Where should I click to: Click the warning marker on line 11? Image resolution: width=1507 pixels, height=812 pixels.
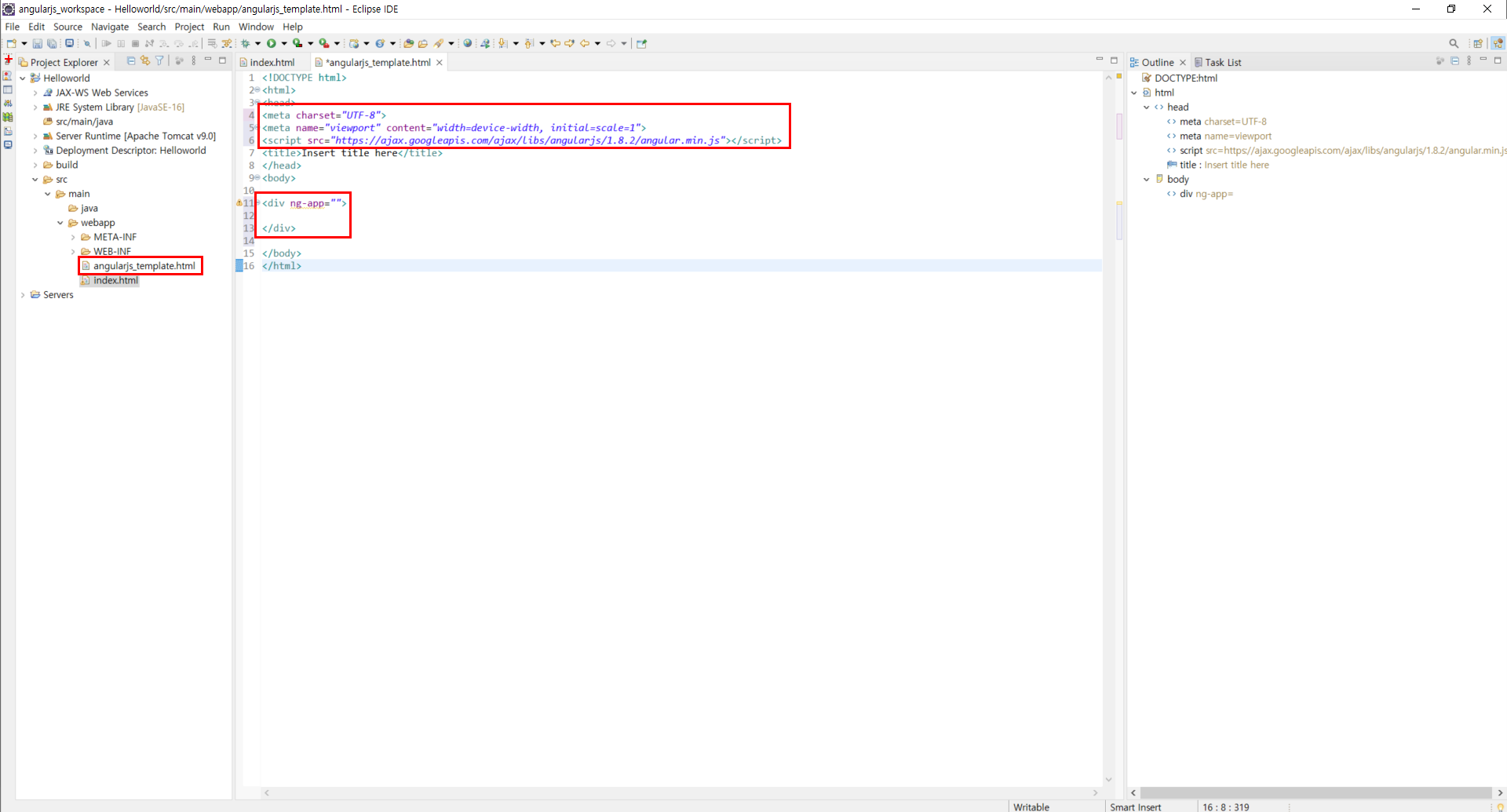[239, 203]
